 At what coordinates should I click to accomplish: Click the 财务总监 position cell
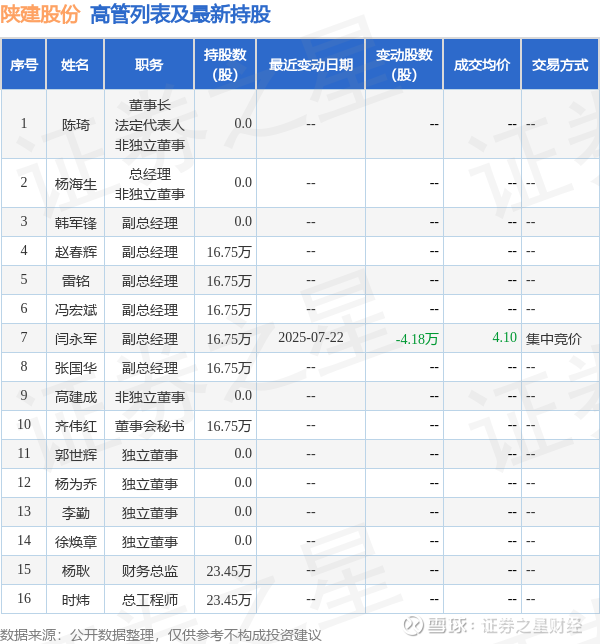coord(149,571)
